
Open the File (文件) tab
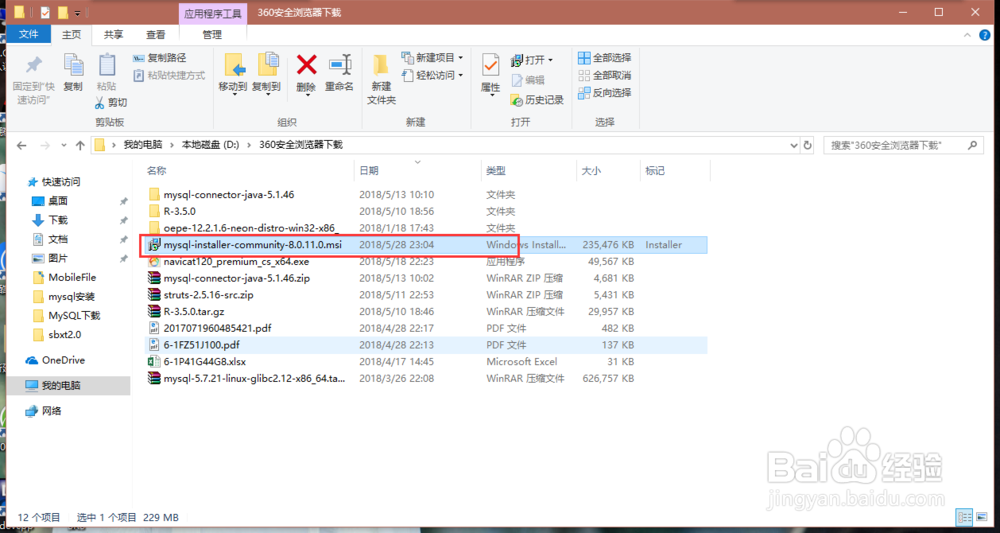click(x=29, y=34)
